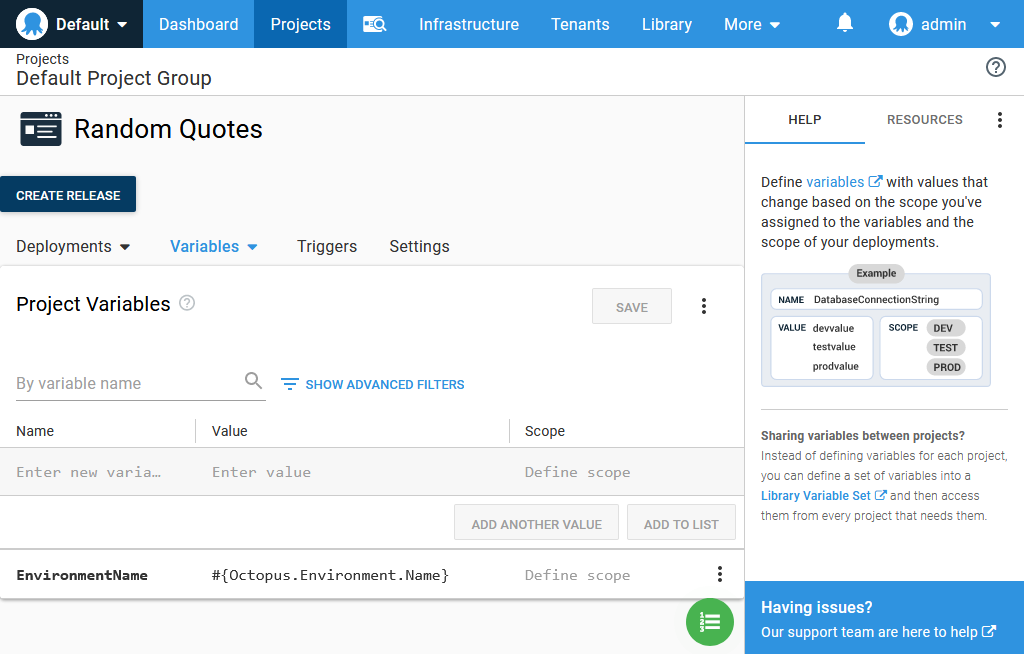The image size is (1024, 654).
Task: Click the Save button
Action: coord(632,306)
